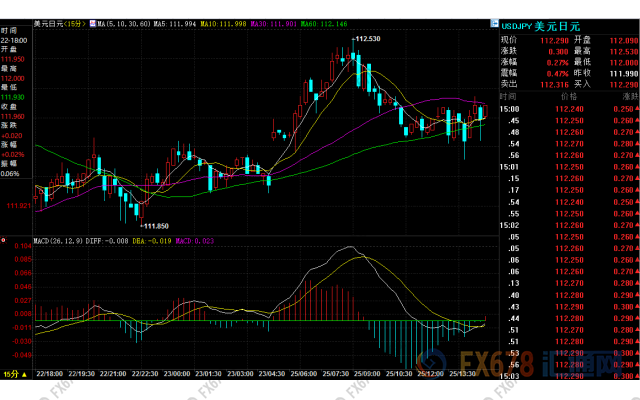This screenshot has width=640, height=400.
Task: Click the 美元日元<15分> chart title
Action: click(60, 24)
